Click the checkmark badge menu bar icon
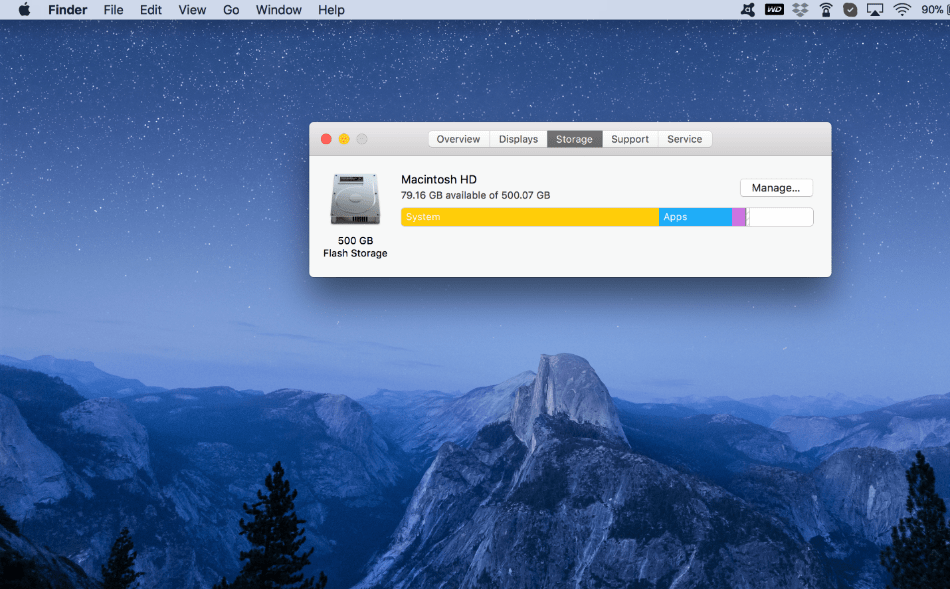The height and width of the screenshot is (589, 950). click(x=850, y=10)
